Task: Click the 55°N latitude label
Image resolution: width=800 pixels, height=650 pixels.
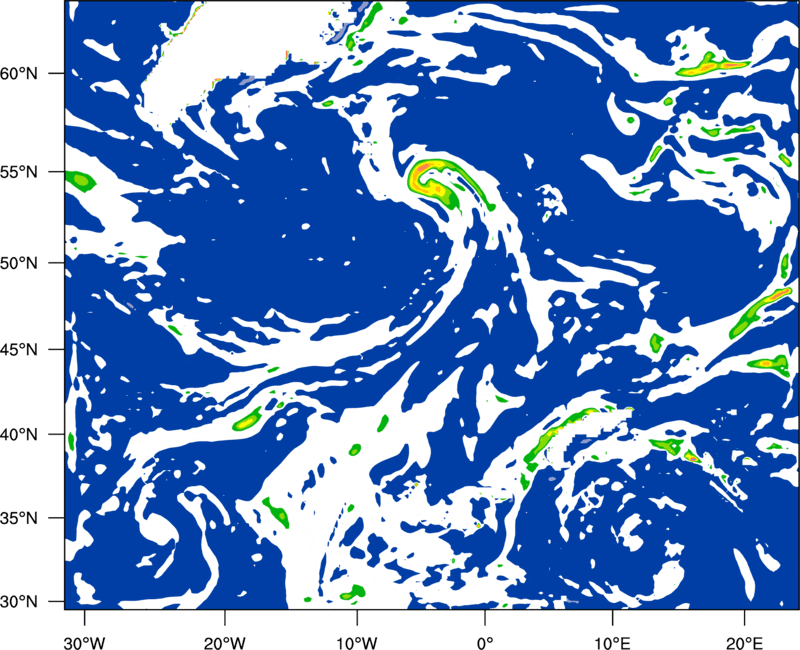Action: pyautogui.click(x=19, y=172)
